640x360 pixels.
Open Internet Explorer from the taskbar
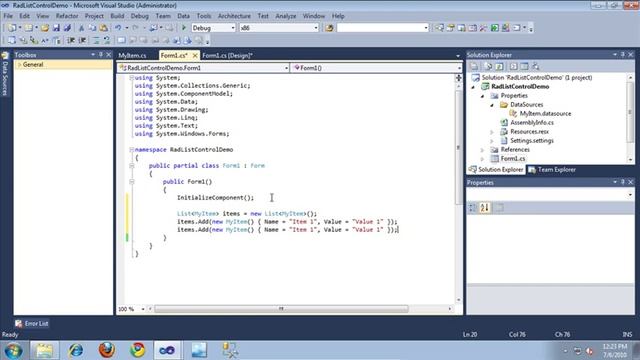click(76, 350)
